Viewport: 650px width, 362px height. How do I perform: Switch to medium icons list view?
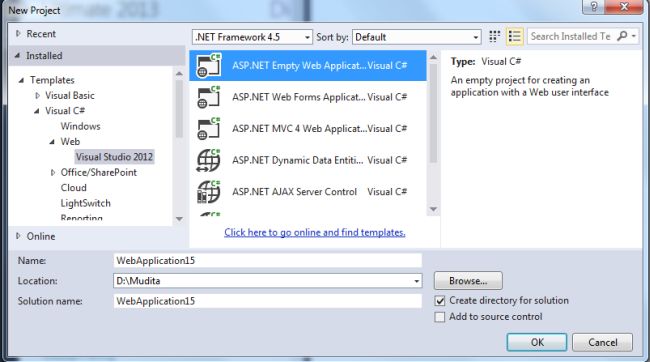(x=514, y=36)
